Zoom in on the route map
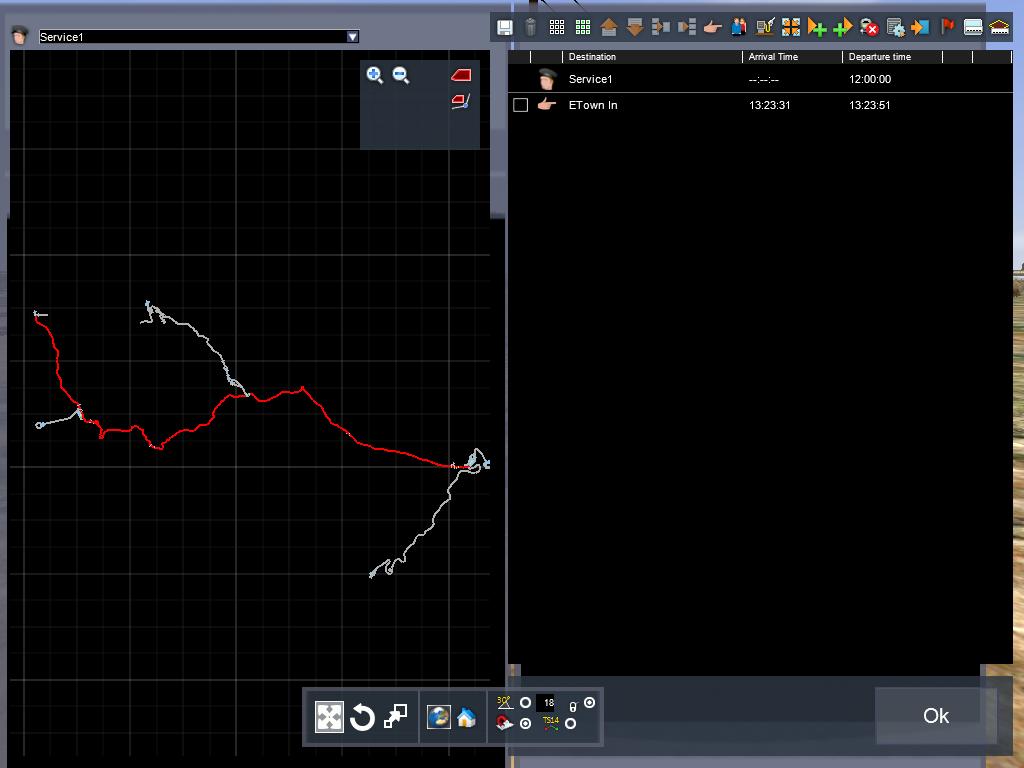 coord(375,75)
